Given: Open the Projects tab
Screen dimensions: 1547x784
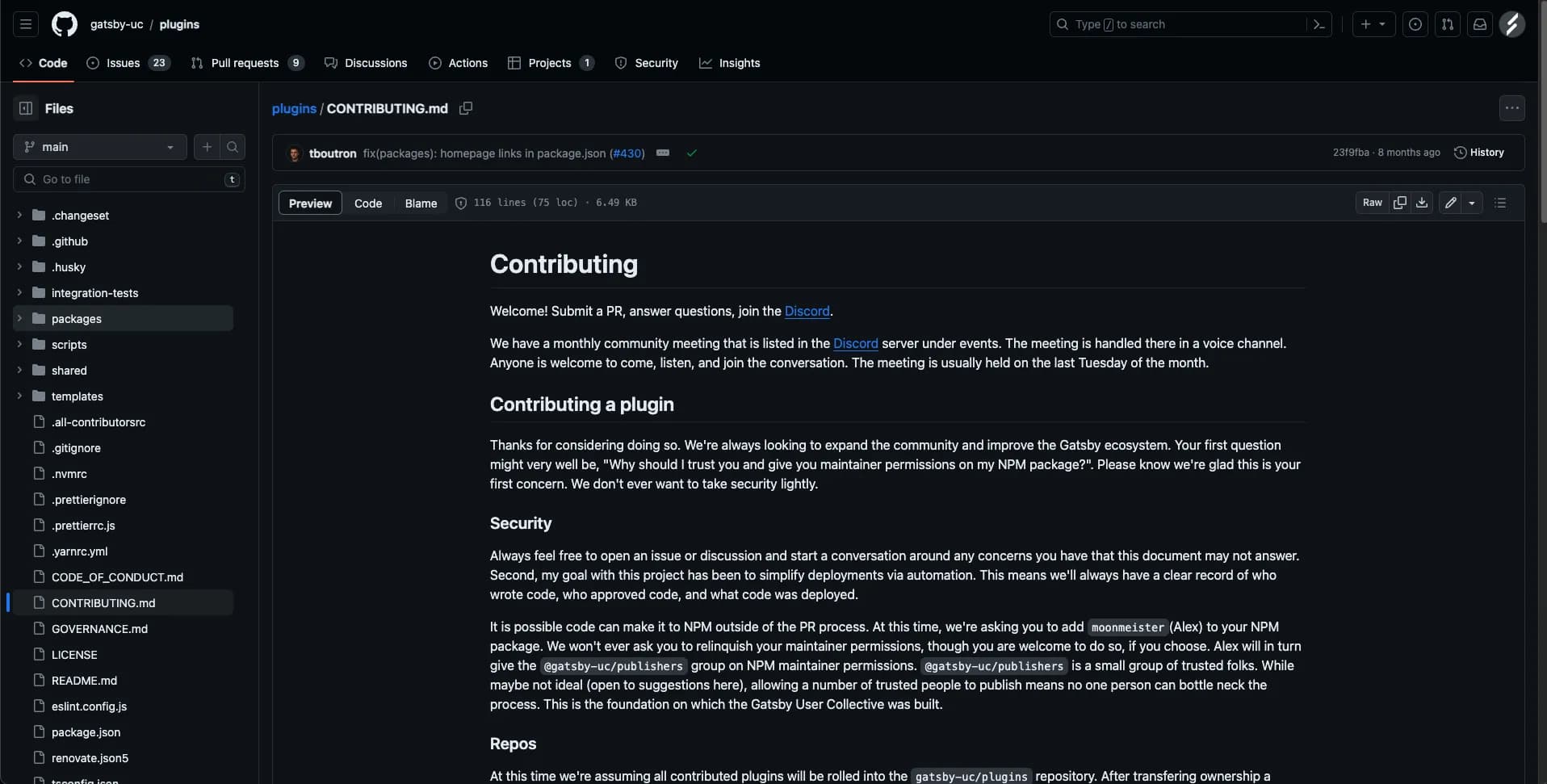Looking at the screenshot, I should click(551, 63).
